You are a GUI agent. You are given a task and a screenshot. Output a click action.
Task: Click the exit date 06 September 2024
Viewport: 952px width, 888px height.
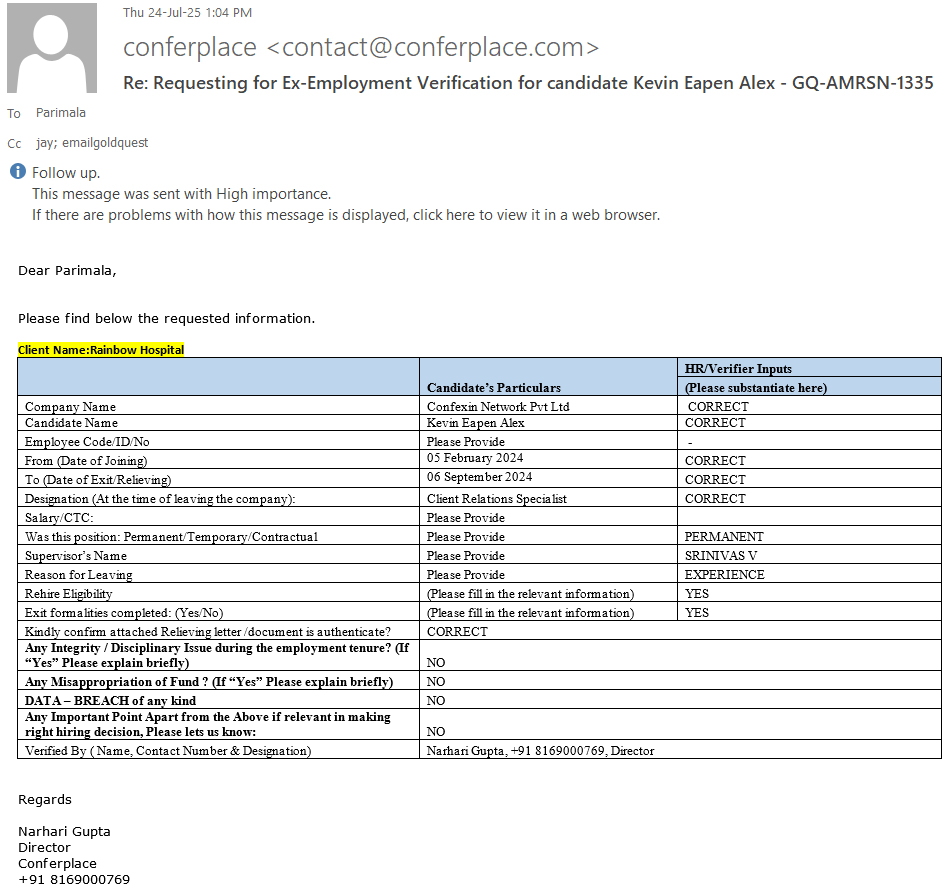(478, 478)
